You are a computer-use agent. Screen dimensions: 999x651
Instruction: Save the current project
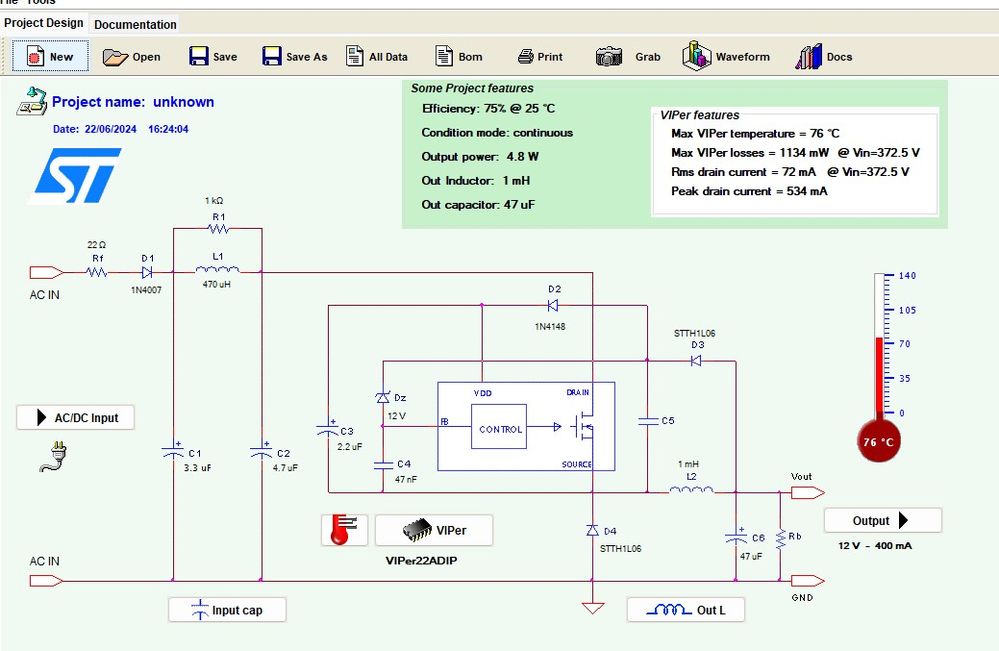pyautogui.click(x=213, y=56)
